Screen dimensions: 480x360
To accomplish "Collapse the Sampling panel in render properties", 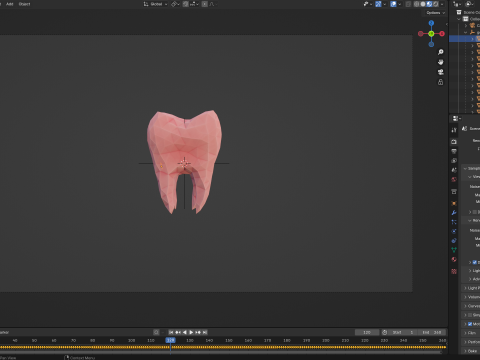I will tap(465, 168).
